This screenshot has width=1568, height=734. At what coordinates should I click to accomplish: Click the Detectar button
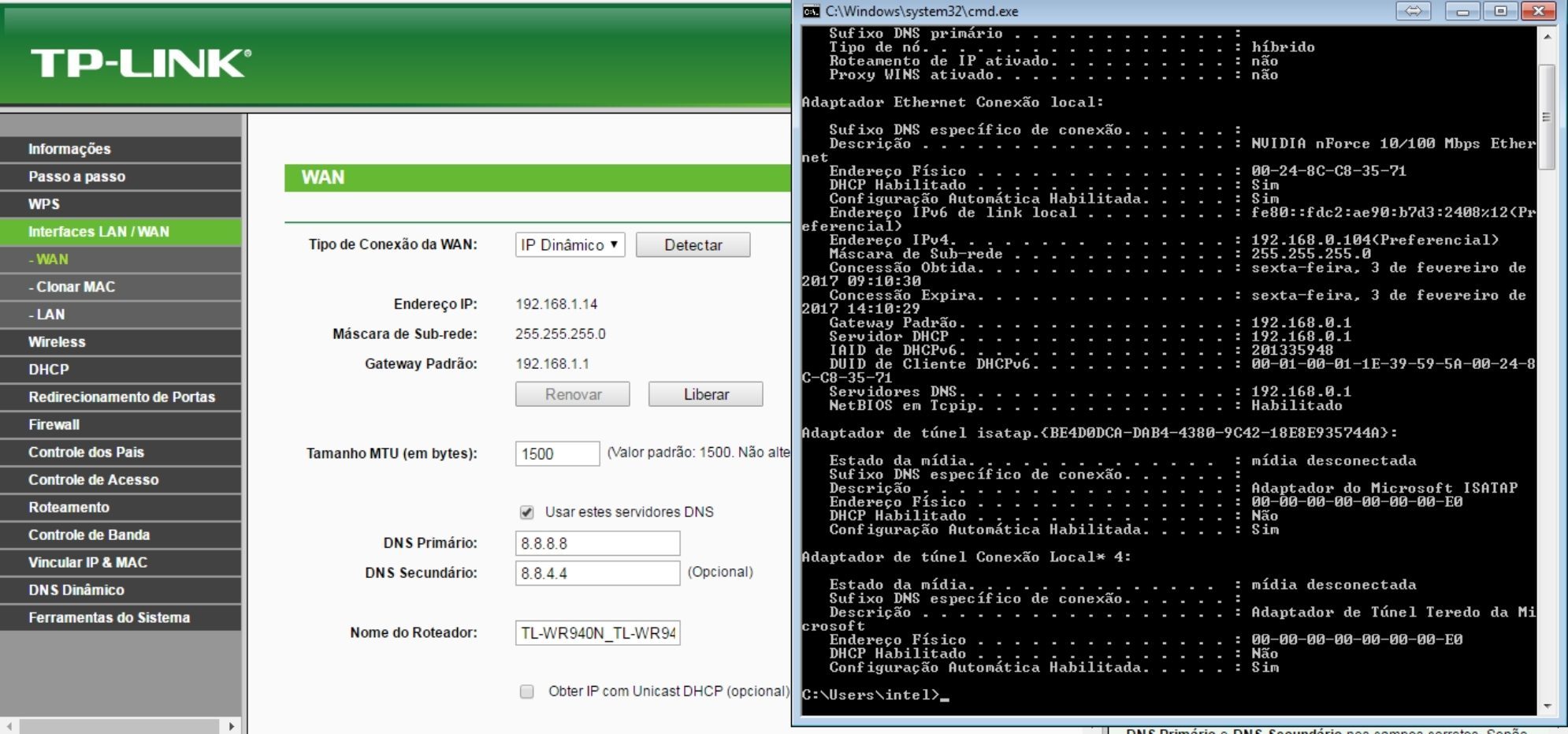[x=693, y=245]
